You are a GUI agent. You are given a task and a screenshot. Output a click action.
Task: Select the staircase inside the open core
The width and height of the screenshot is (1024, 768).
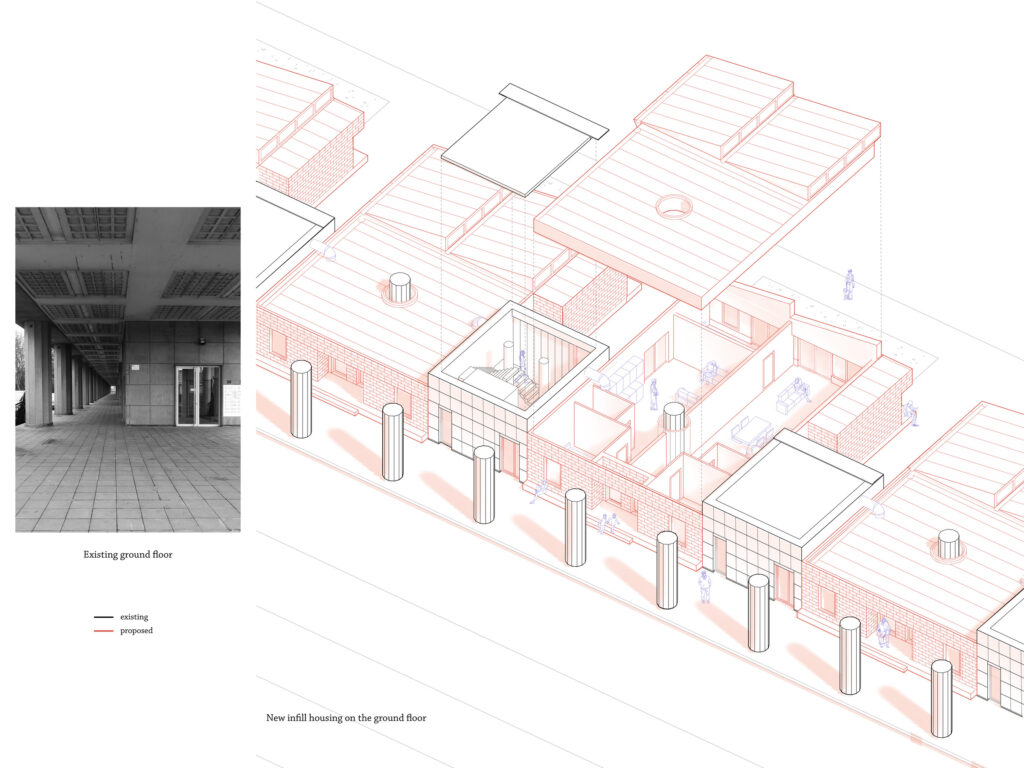(508, 383)
